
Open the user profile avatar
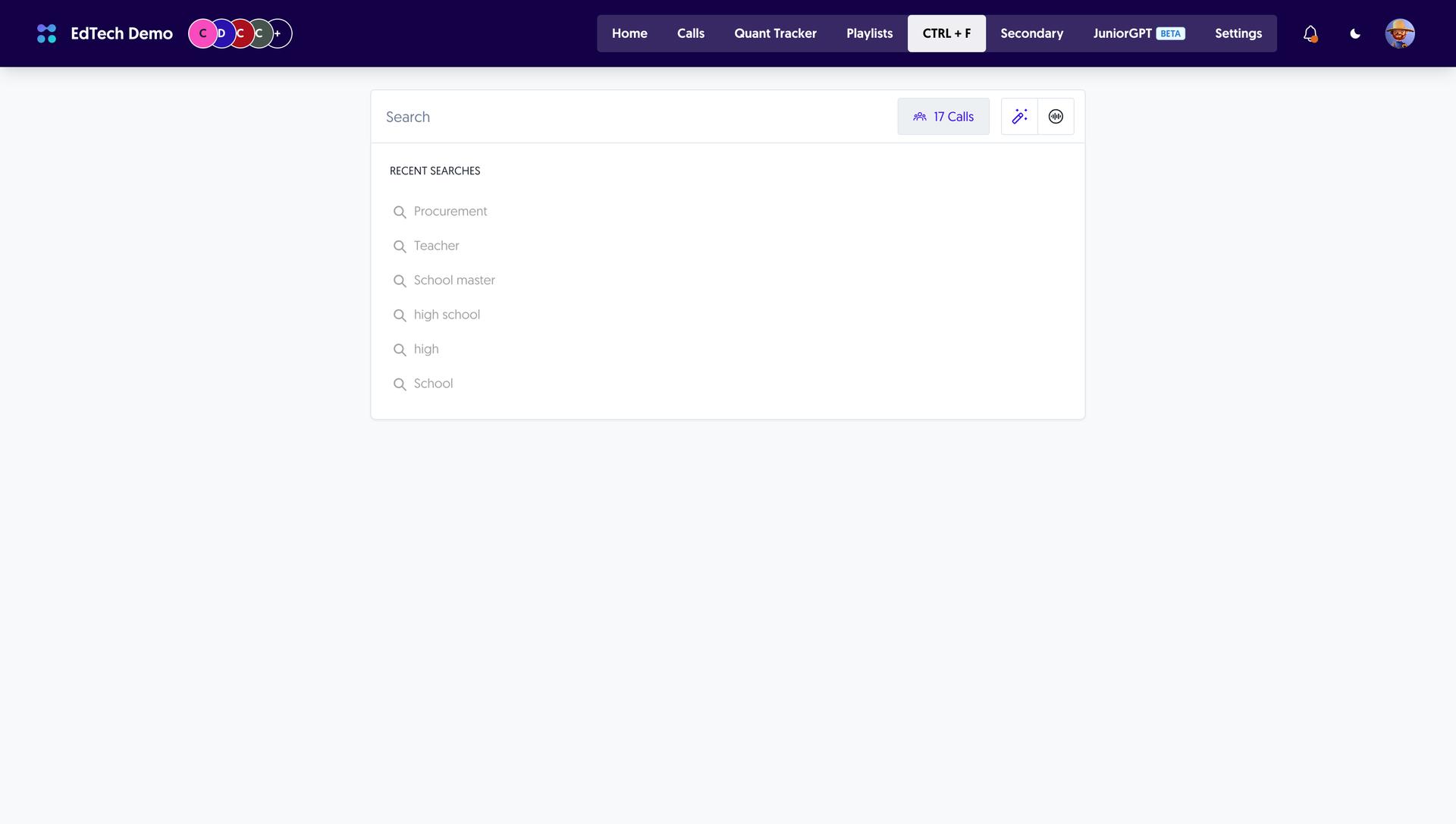pos(1399,33)
